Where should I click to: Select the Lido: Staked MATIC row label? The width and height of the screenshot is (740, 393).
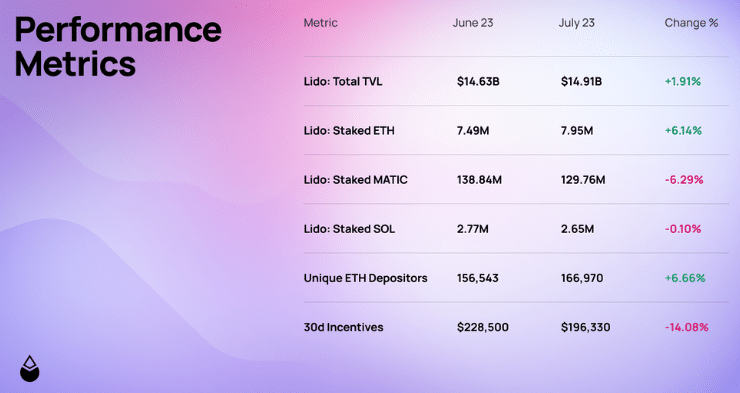tap(355, 180)
